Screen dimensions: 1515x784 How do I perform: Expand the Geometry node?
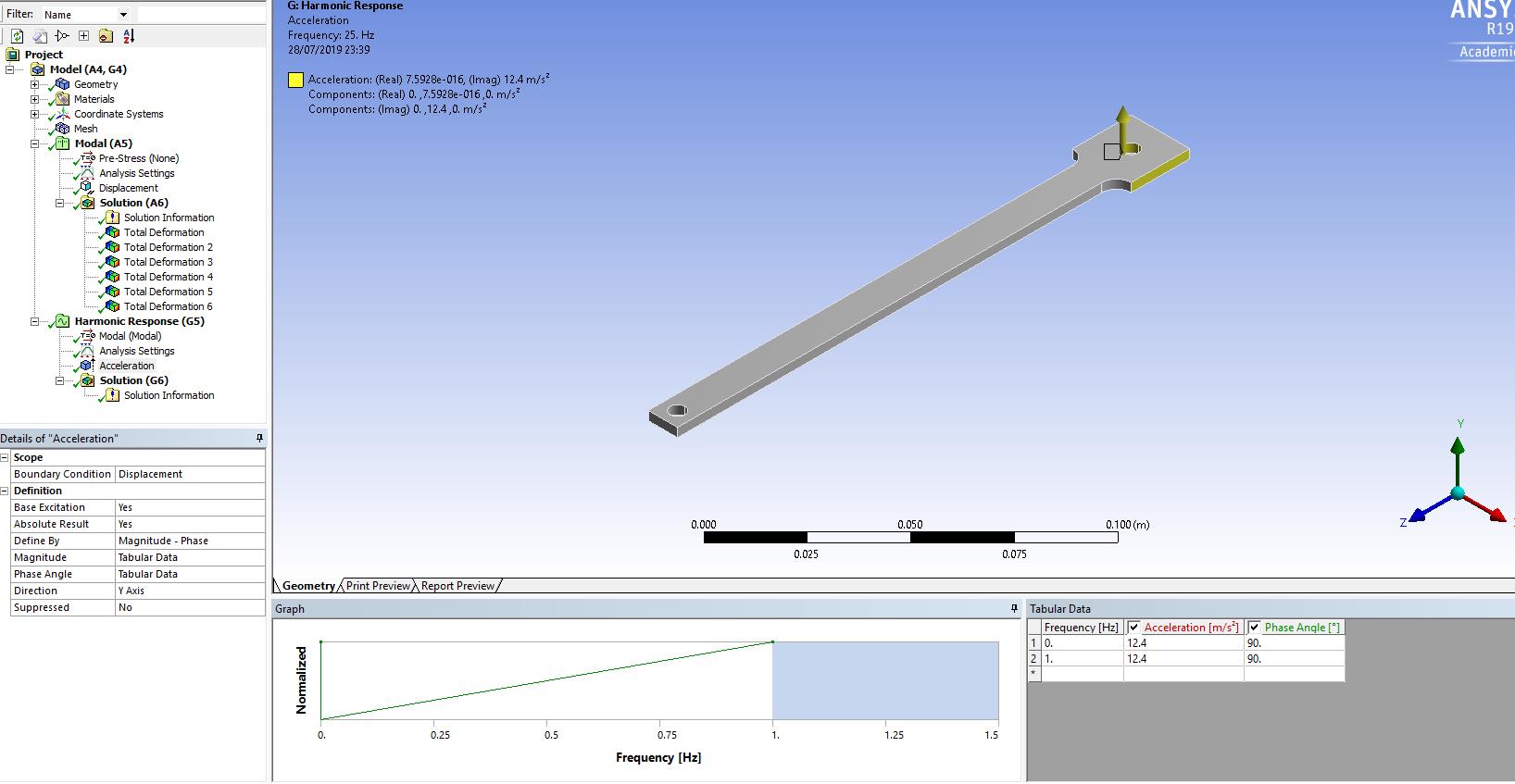tap(34, 84)
